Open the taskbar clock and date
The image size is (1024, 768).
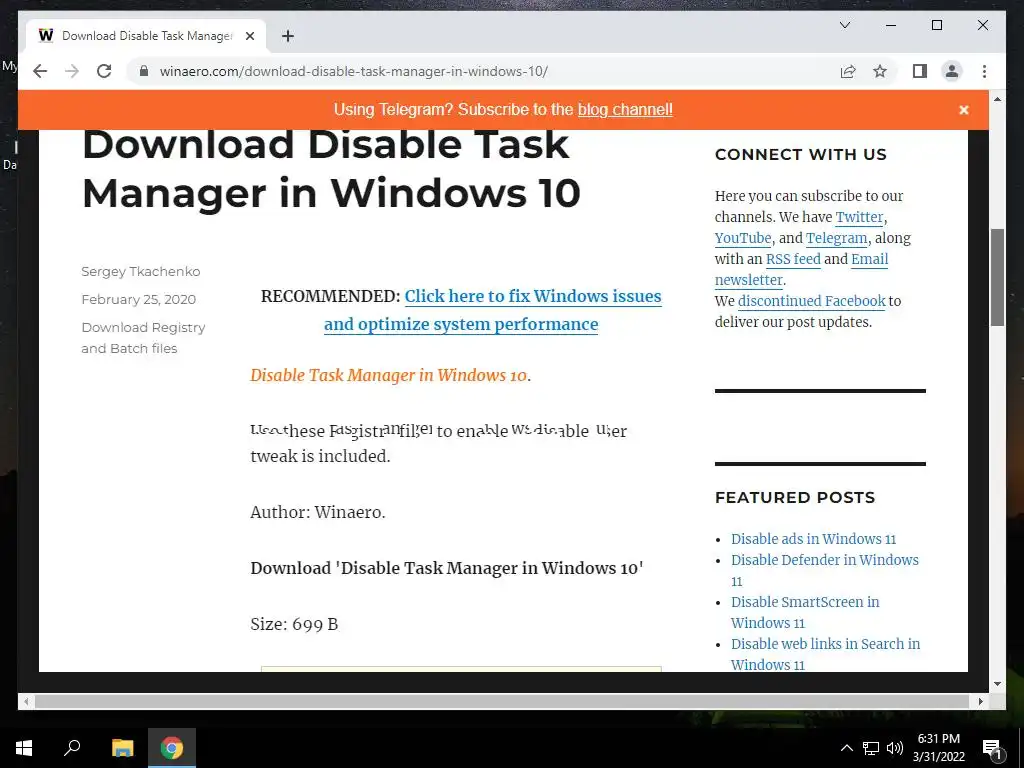(x=939, y=748)
